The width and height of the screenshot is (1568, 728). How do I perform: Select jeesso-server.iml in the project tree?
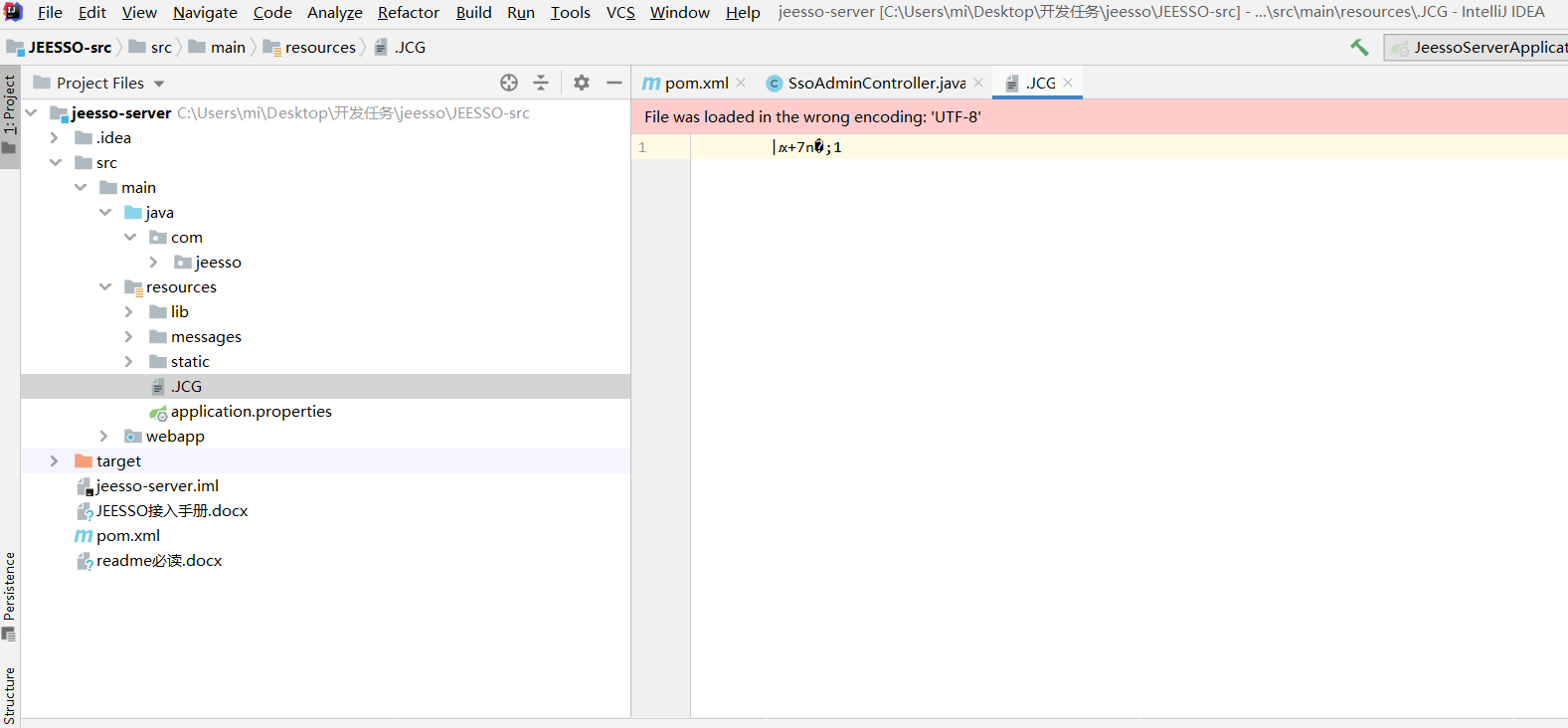point(157,486)
